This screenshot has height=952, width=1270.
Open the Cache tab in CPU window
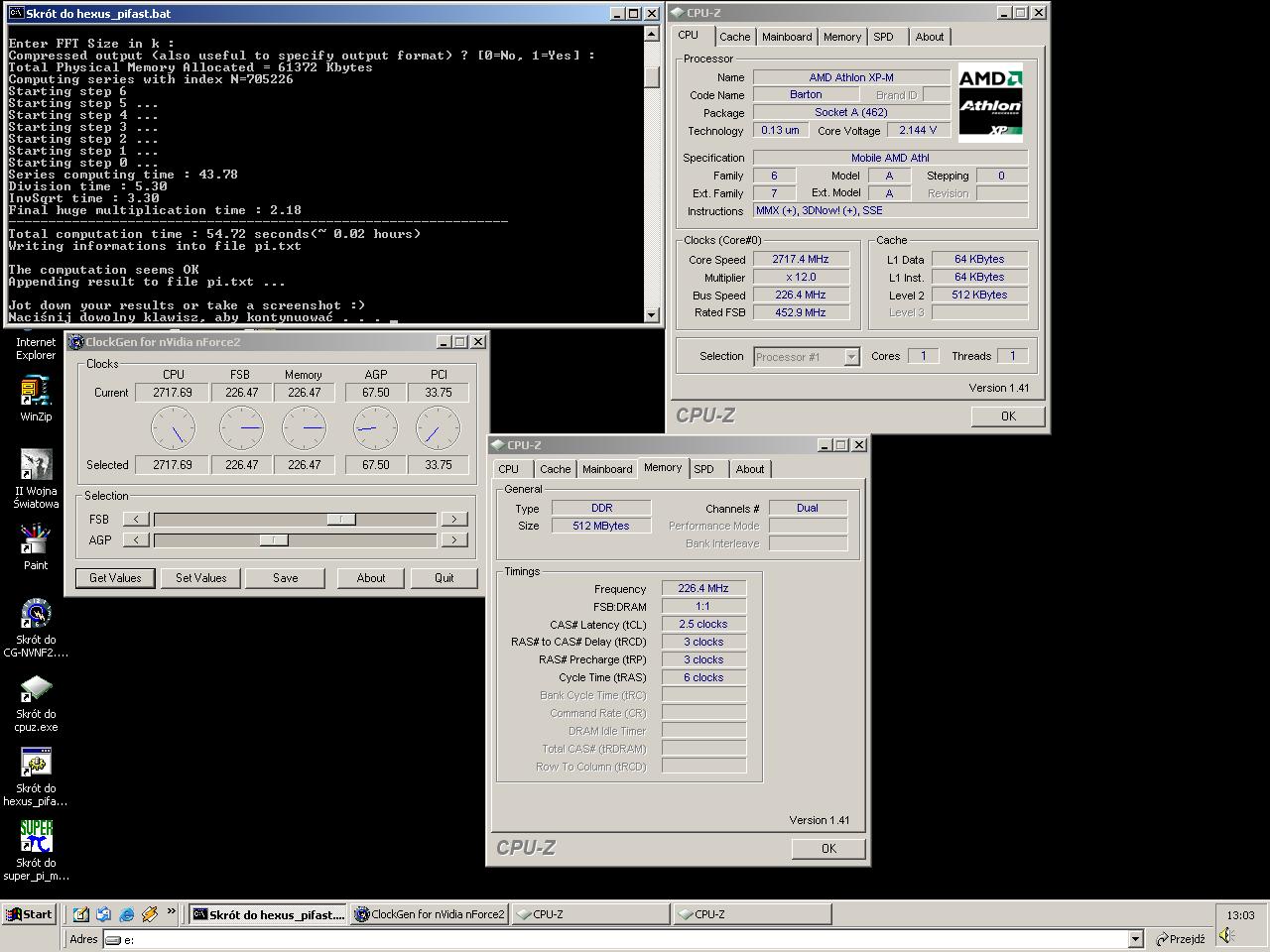[735, 37]
